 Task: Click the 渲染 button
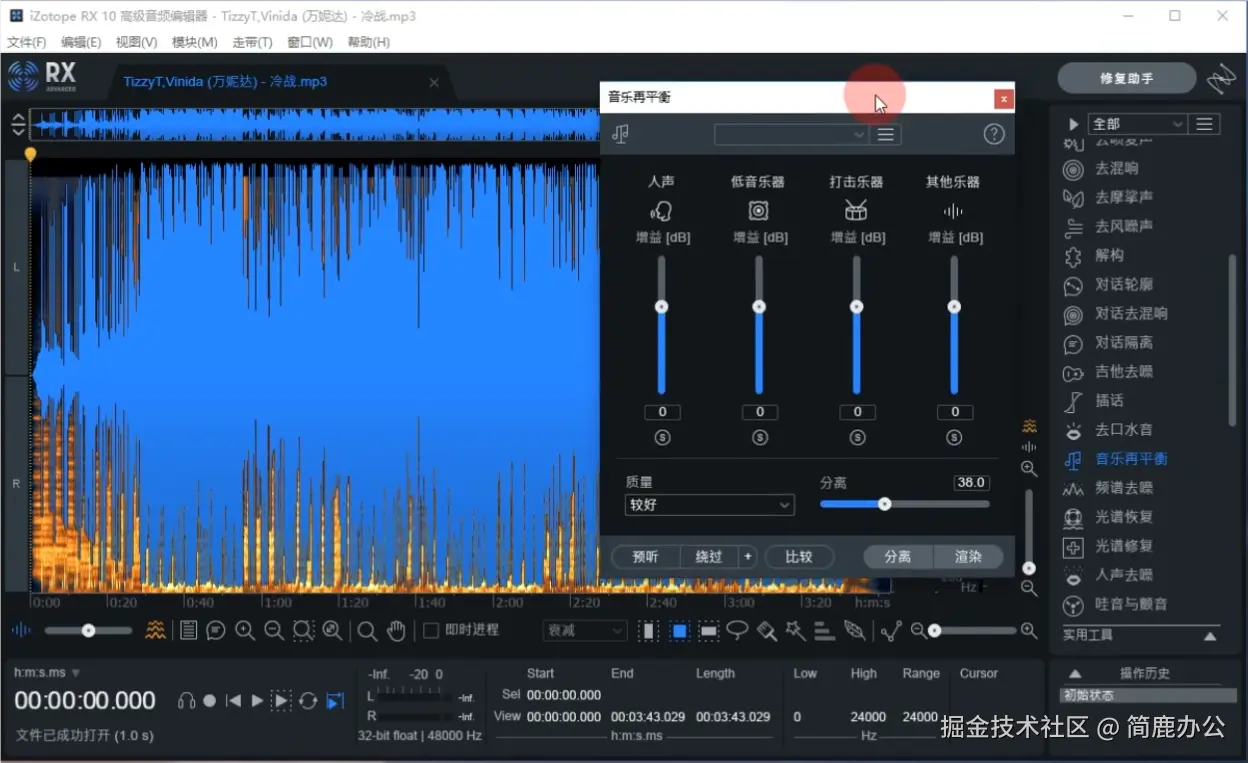pyautogui.click(x=966, y=556)
